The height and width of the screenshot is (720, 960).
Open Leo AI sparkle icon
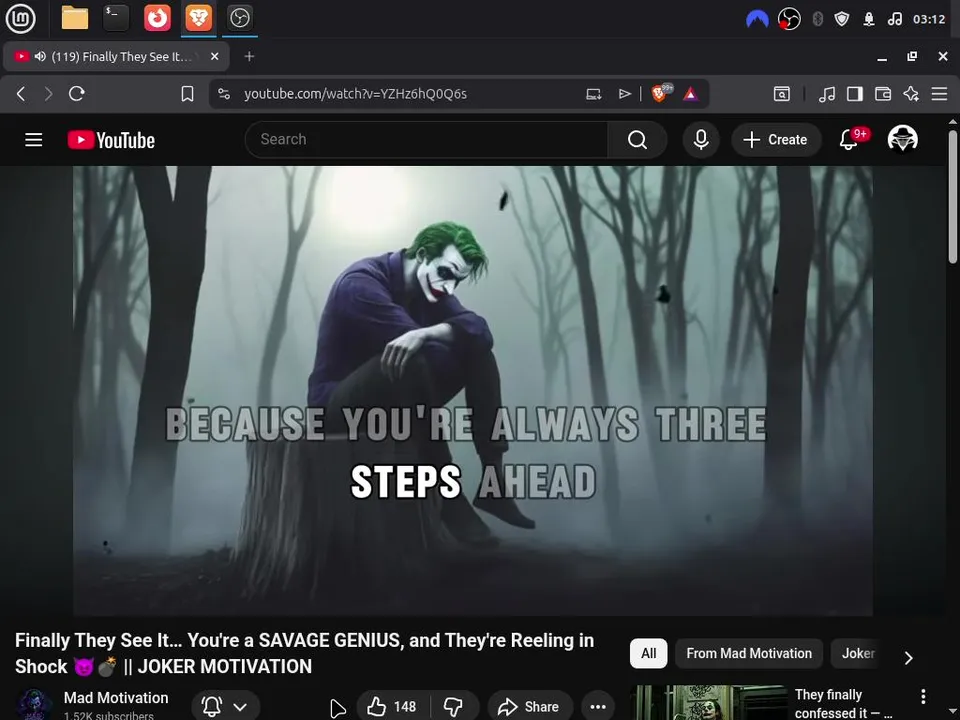[911, 94]
